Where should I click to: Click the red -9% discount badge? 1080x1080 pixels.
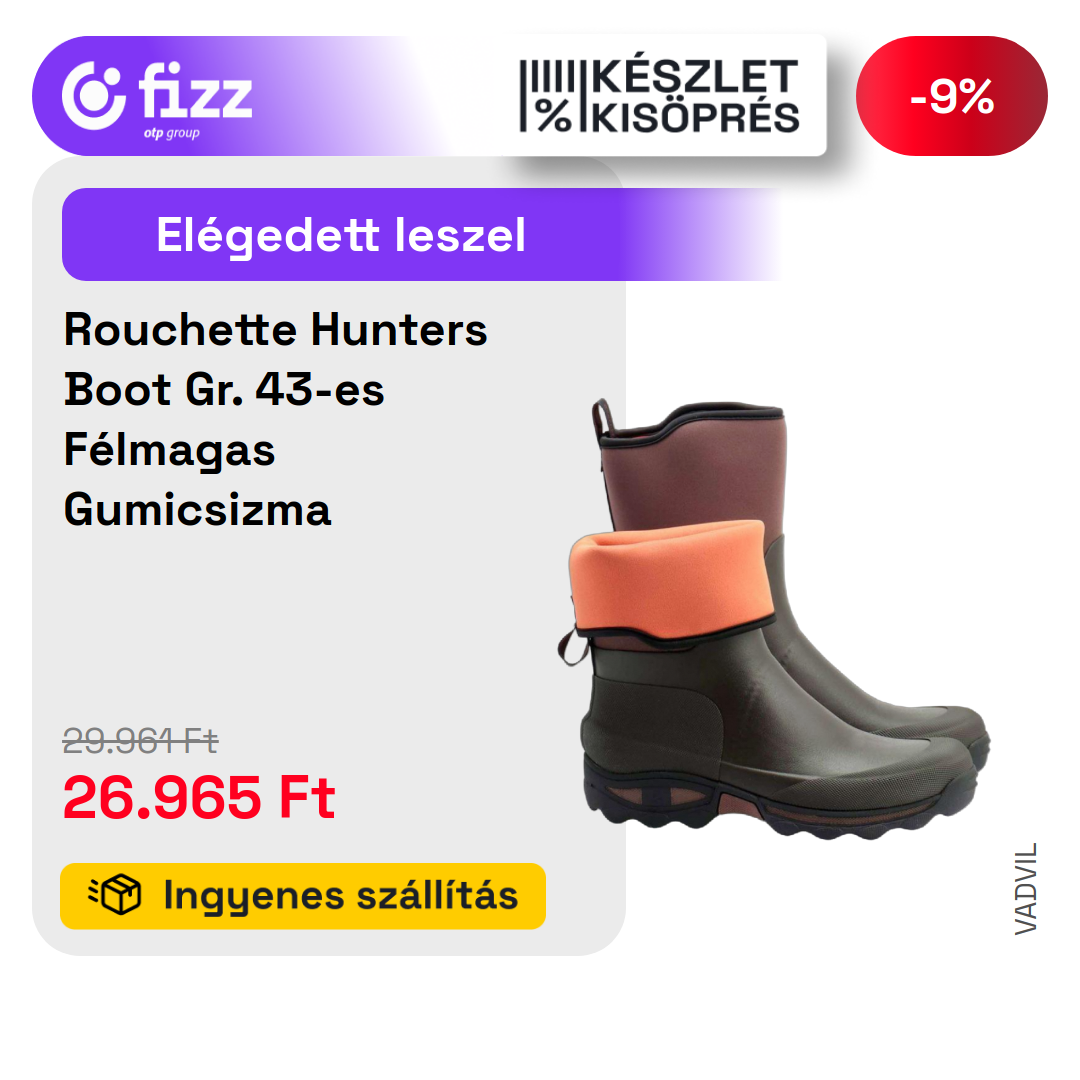951,96
